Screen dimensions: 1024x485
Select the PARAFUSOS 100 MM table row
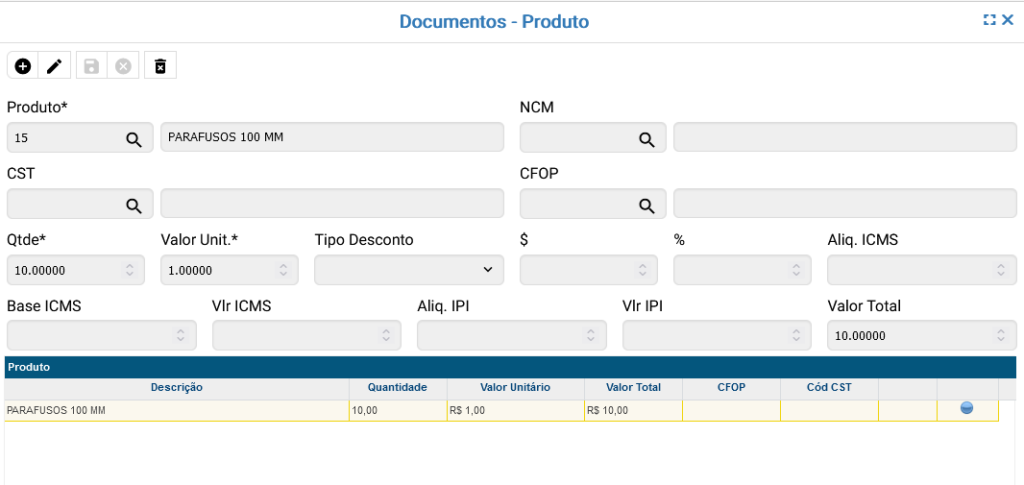[177, 410]
